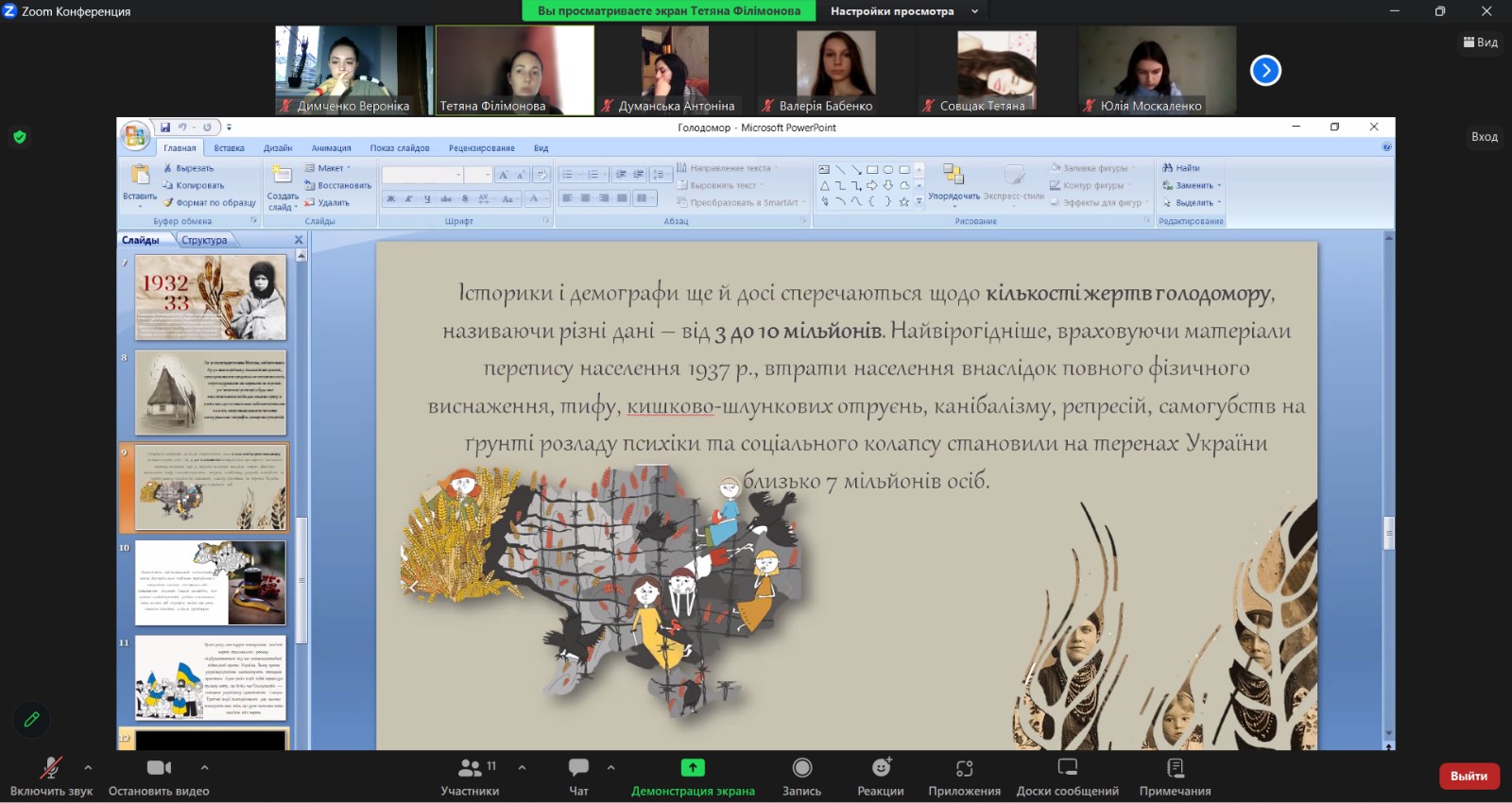This screenshot has height=803, width=1512.
Task: Switch to the Вставка ribbon tab
Action: 229,148
